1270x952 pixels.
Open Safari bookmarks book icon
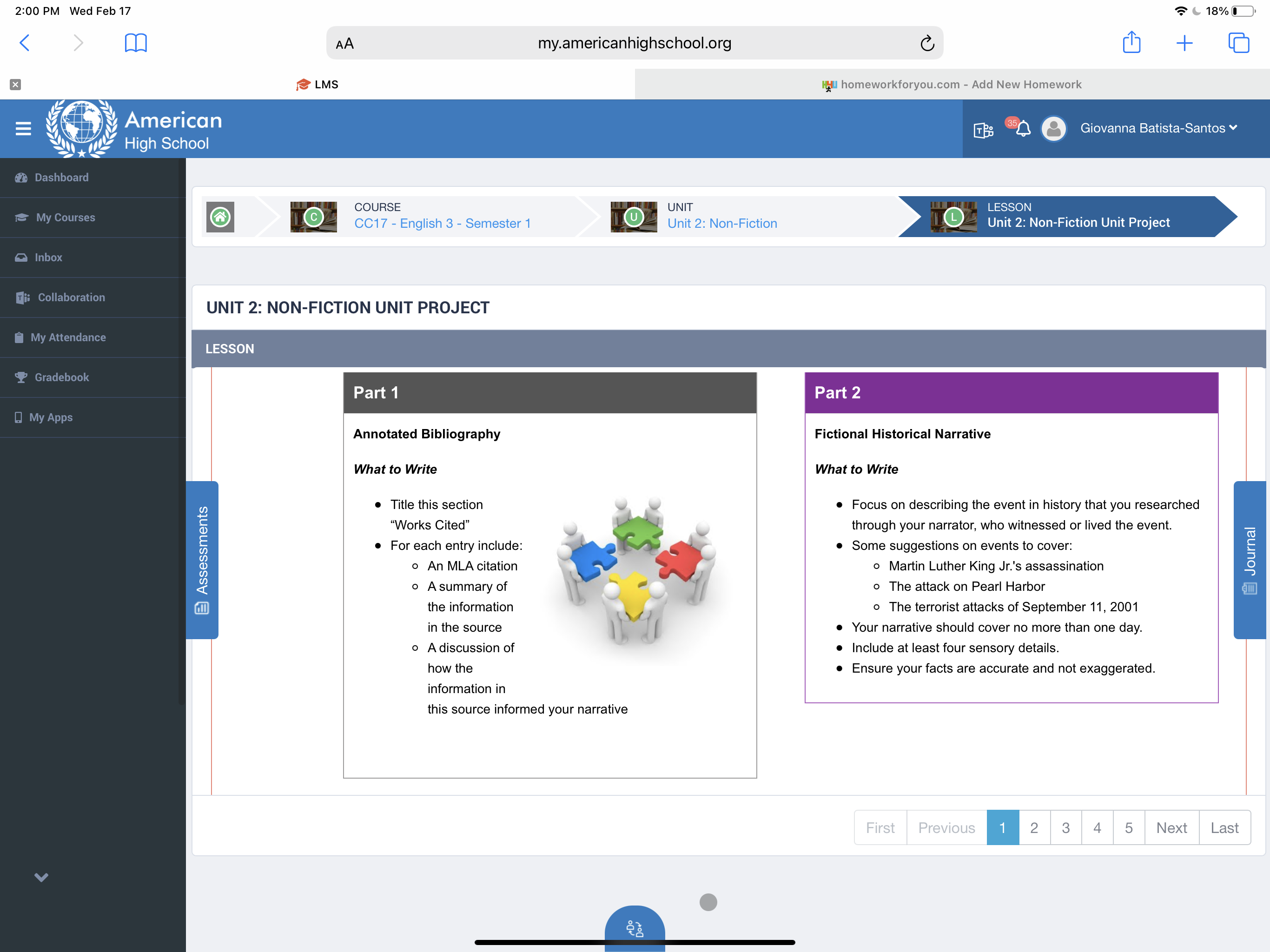[135, 43]
